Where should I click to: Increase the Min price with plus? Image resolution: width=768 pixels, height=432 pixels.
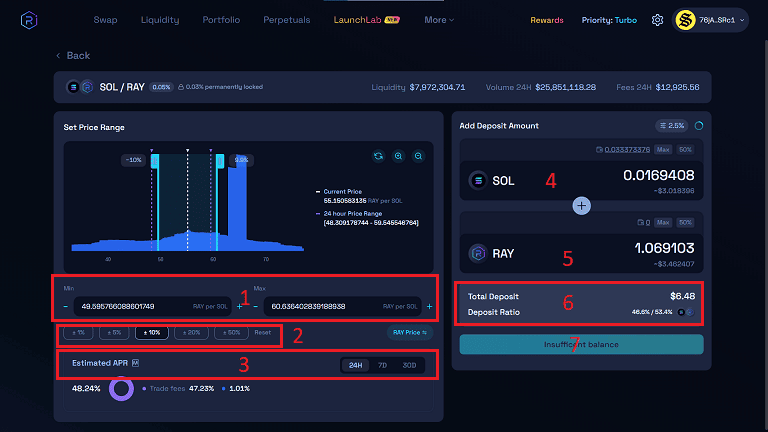tap(239, 307)
